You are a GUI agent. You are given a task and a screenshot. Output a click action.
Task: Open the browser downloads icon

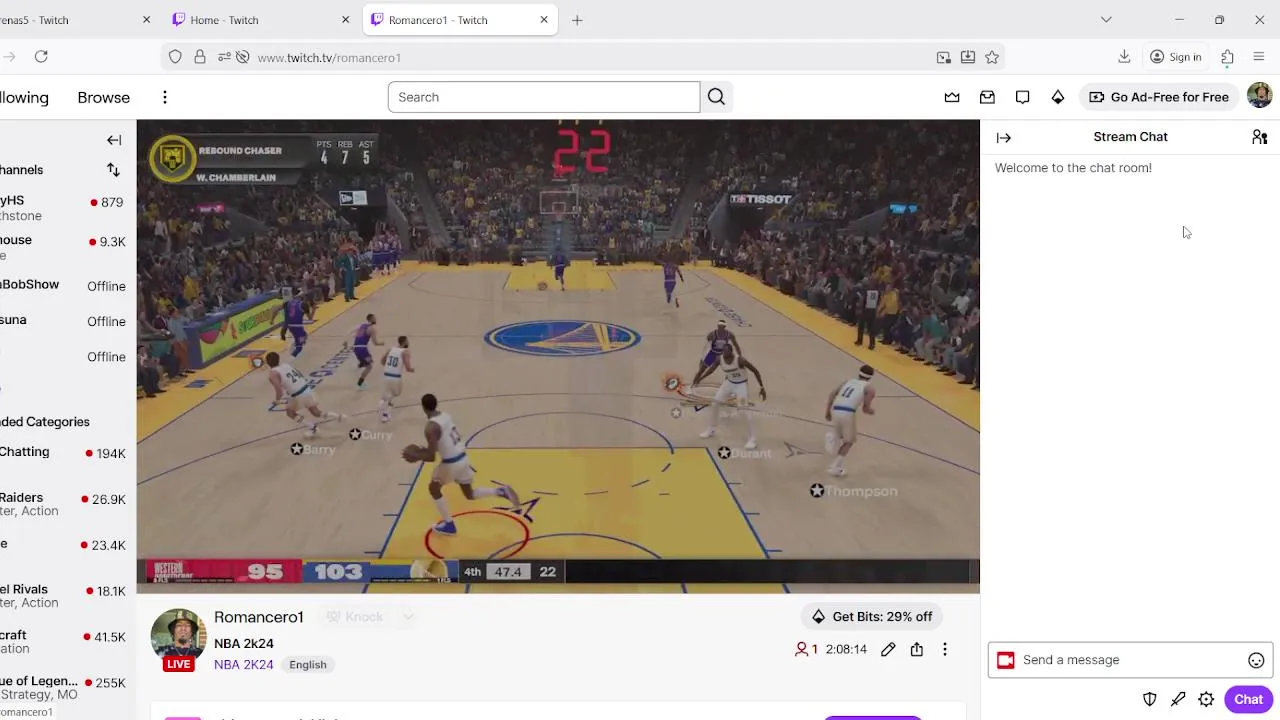pos(1124,57)
